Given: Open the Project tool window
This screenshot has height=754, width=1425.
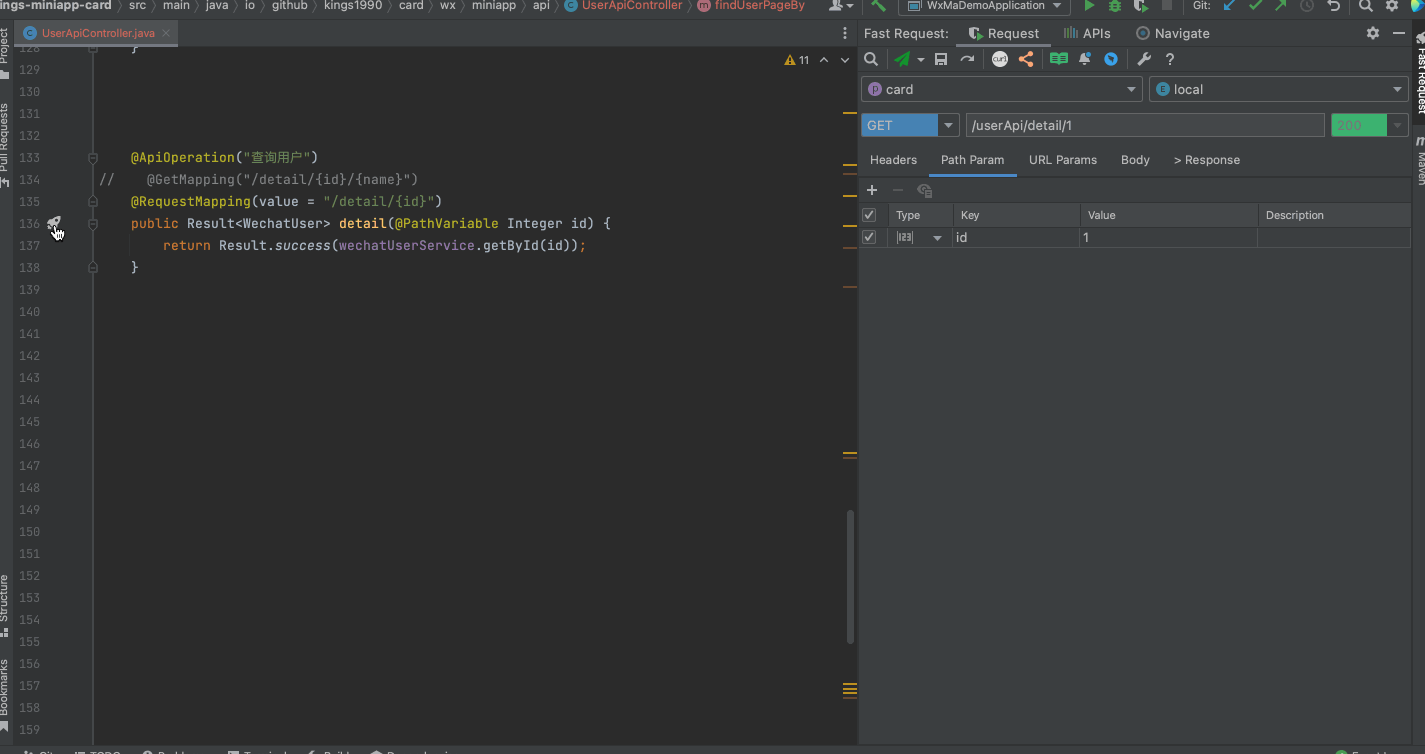Looking at the screenshot, I should 6,54.
